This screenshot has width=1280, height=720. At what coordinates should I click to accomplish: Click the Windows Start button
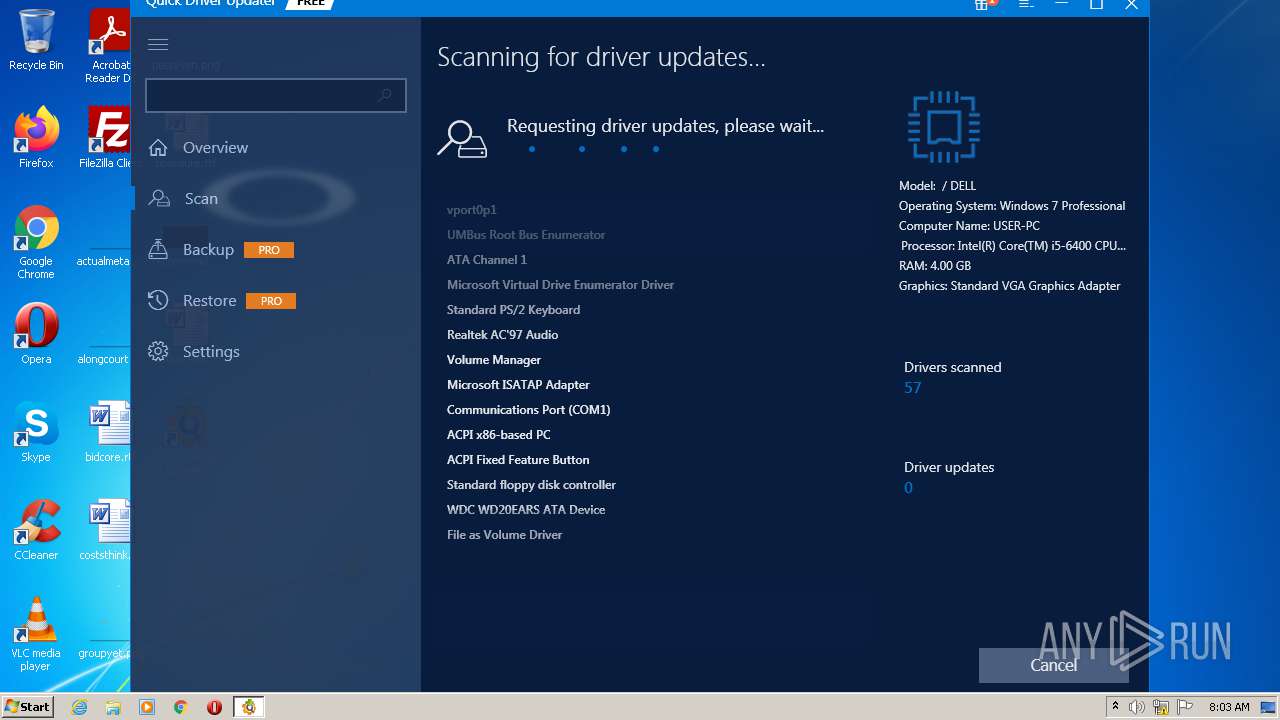click(27, 707)
